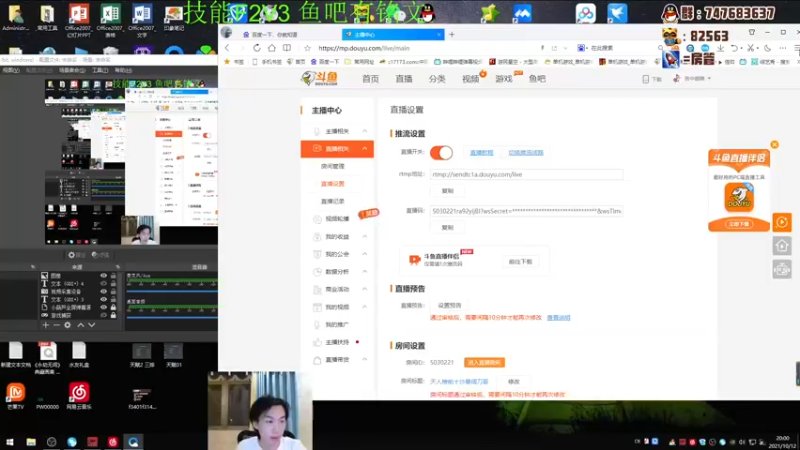Copy the 直播码 with its 复制 button
This screenshot has height=450, width=800.
[x=447, y=228]
